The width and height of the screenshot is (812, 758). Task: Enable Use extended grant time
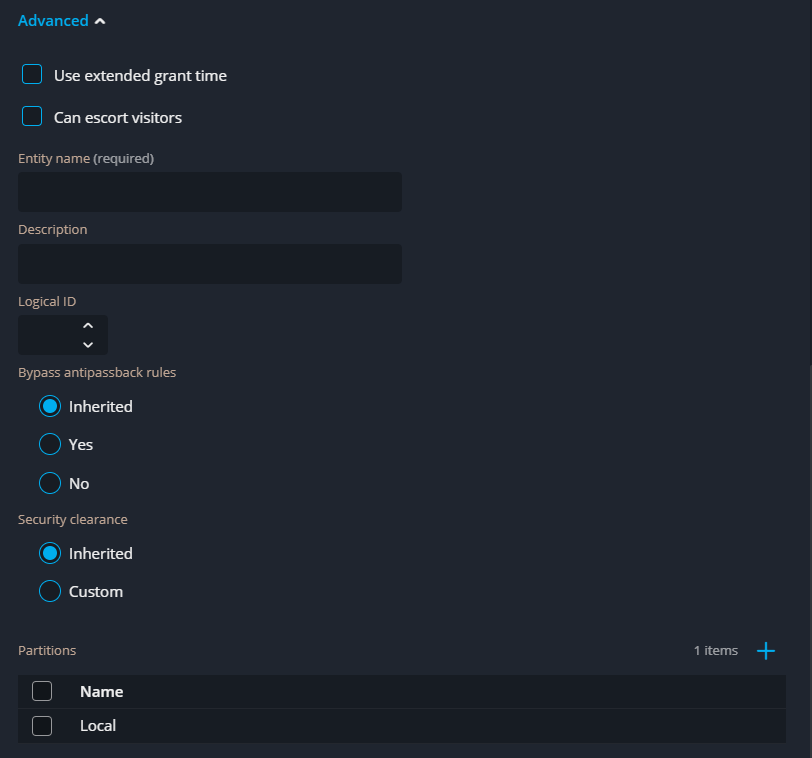click(x=31, y=74)
